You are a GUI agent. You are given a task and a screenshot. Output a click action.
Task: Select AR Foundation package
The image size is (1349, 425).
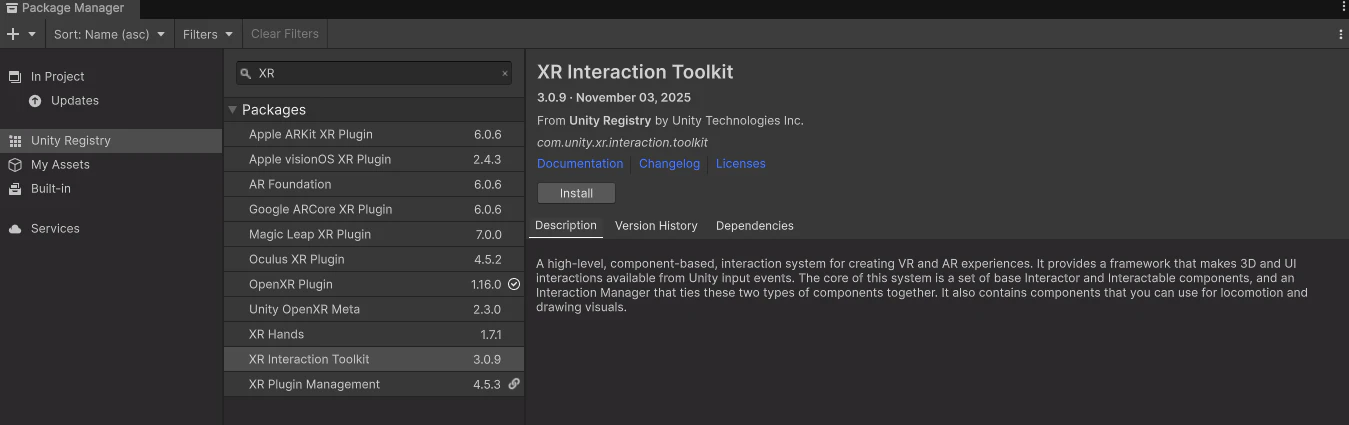pos(374,184)
